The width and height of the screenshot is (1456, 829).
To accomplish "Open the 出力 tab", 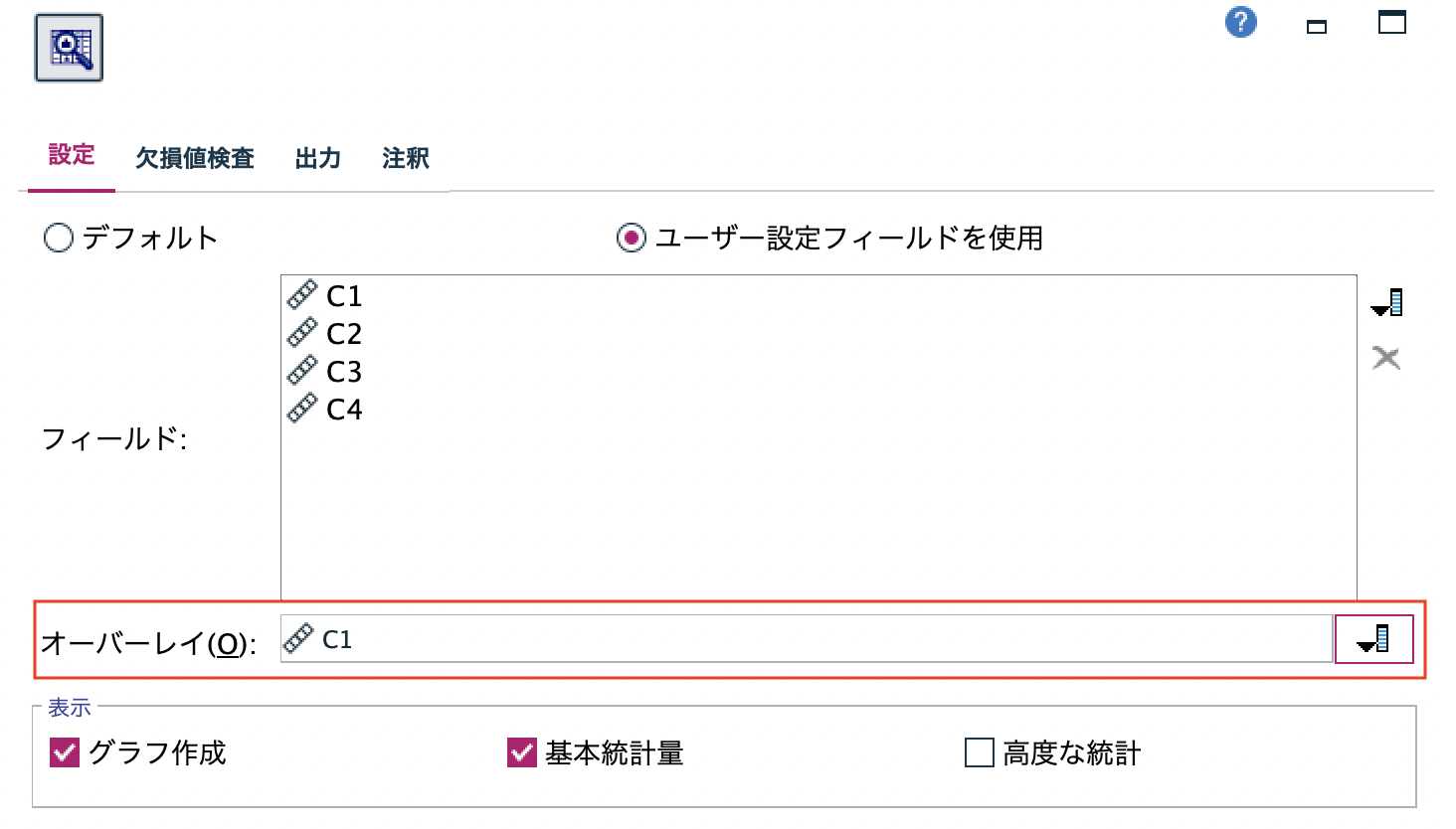I will [x=317, y=158].
